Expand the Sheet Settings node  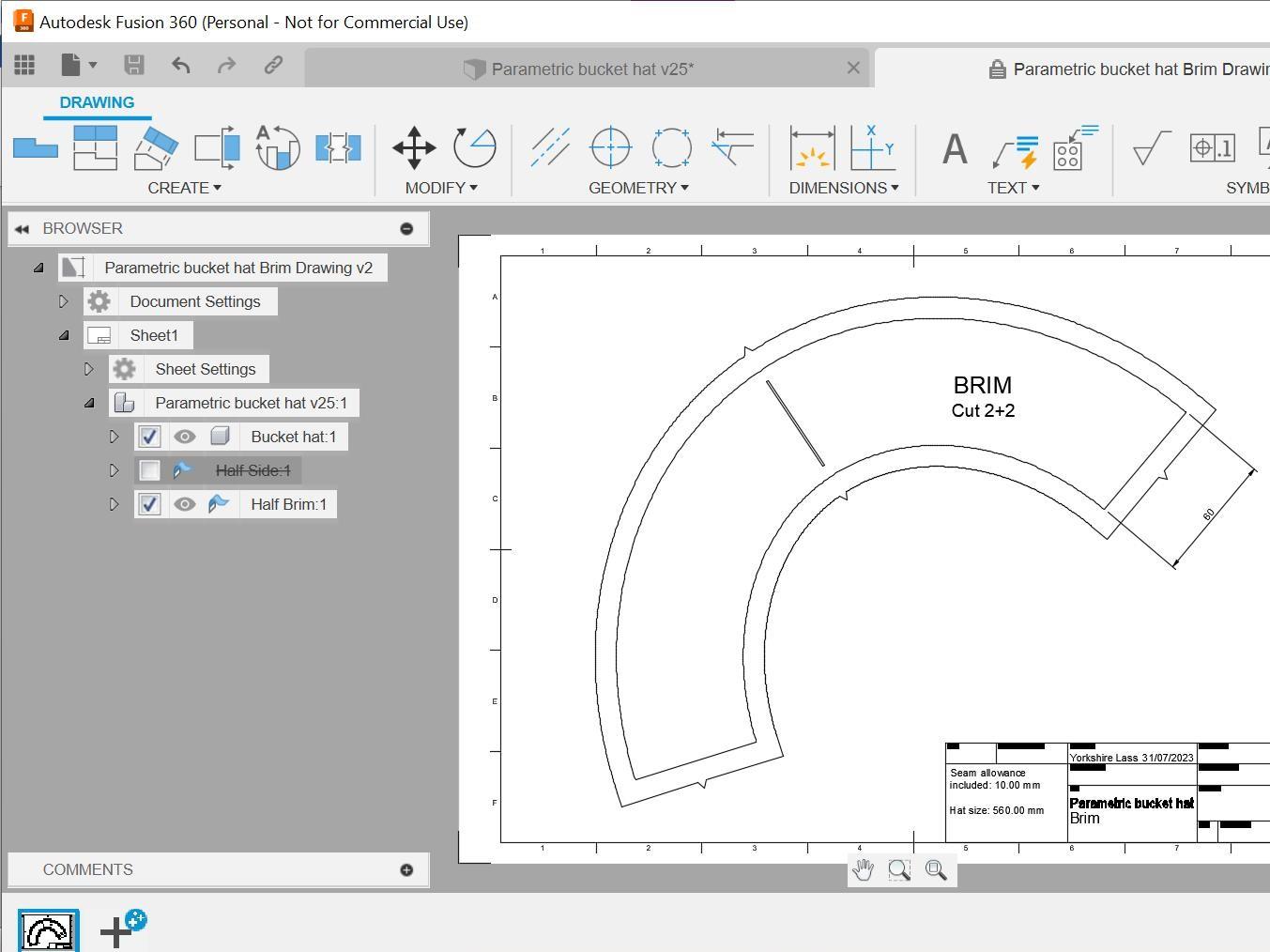[89, 369]
